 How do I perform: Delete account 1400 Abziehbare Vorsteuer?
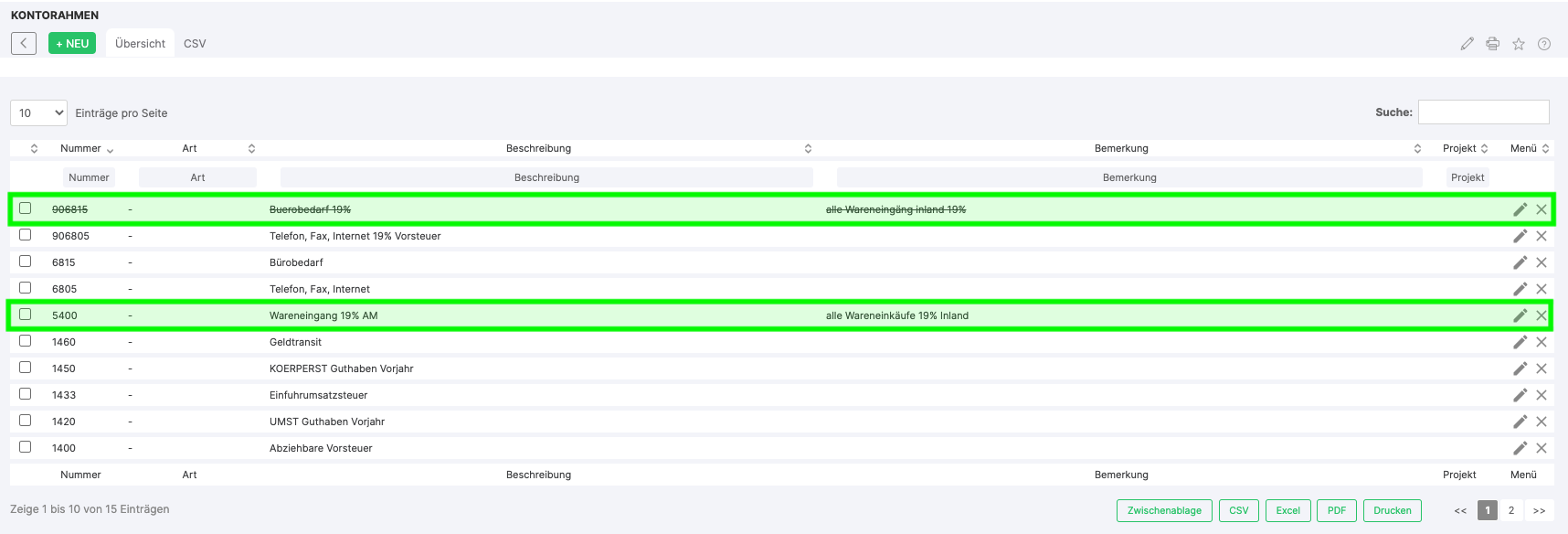pyautogui.click(x=1541, y=448)
